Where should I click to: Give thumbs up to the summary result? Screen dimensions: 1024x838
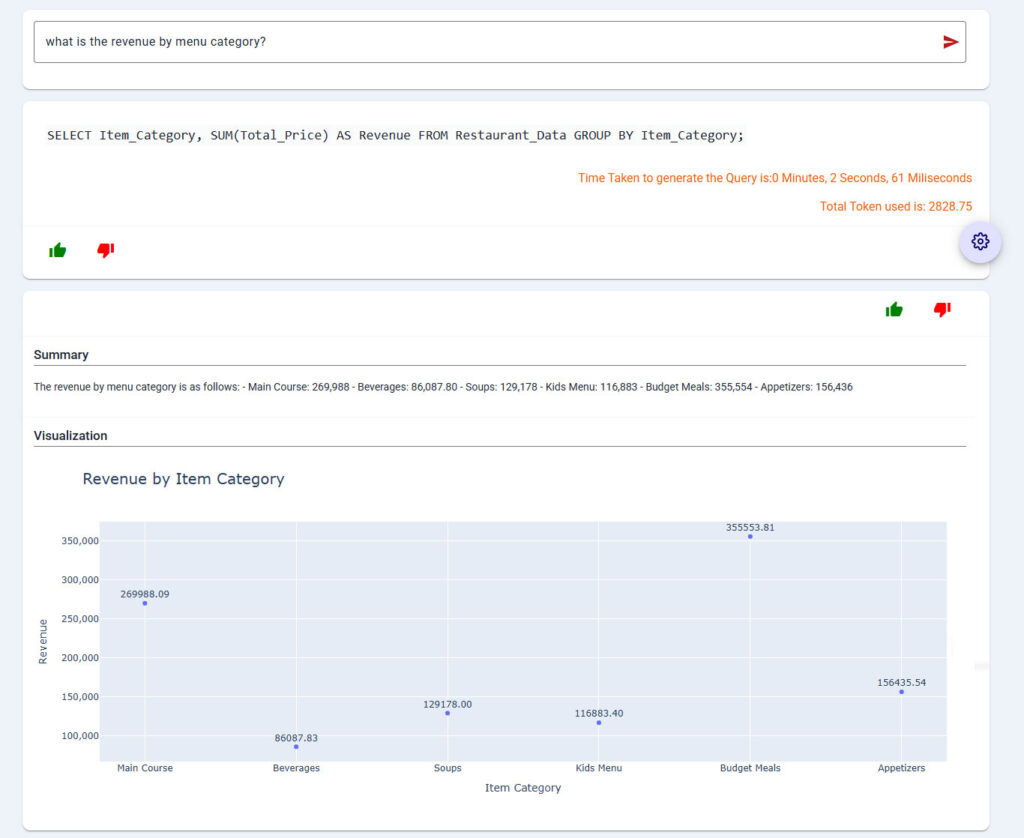[x=894, y=310]
